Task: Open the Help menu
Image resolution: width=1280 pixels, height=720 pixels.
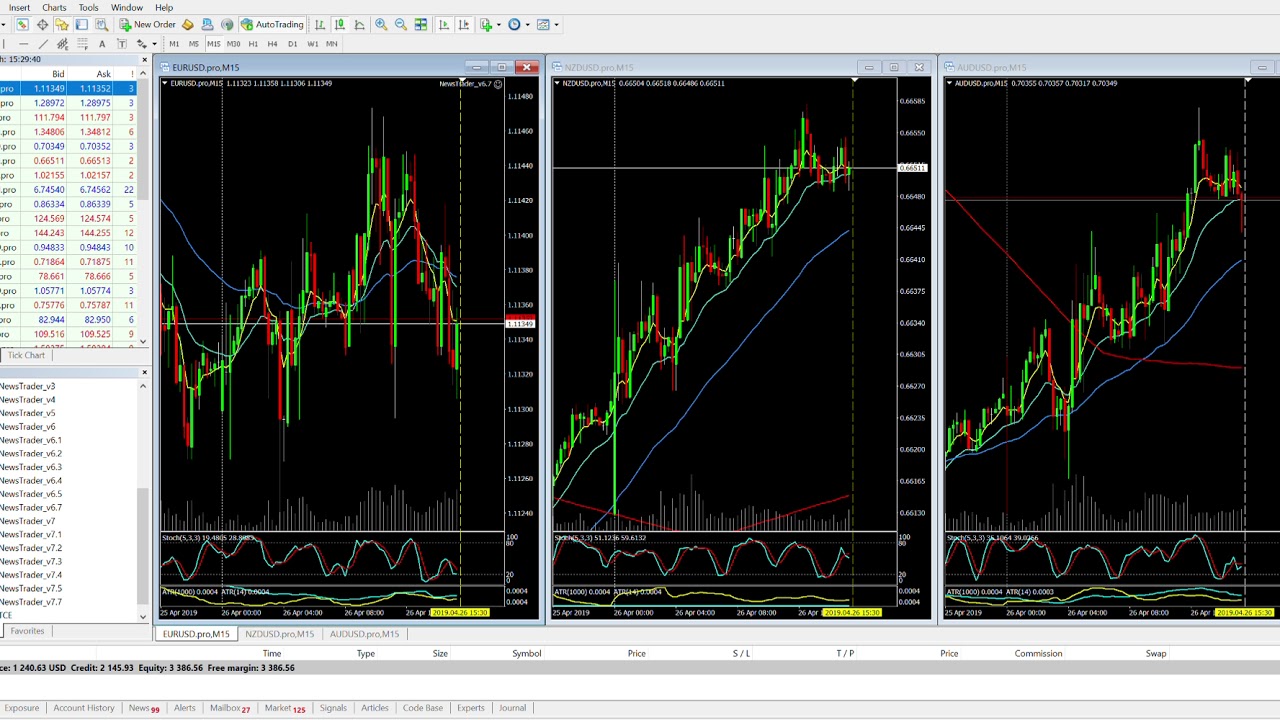Action: click(164, 7)
